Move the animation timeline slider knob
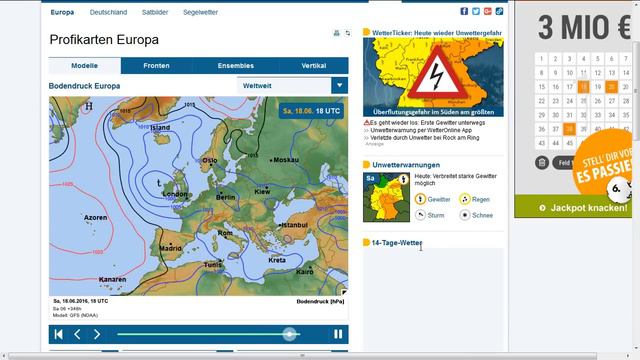 tap(290, 334)
